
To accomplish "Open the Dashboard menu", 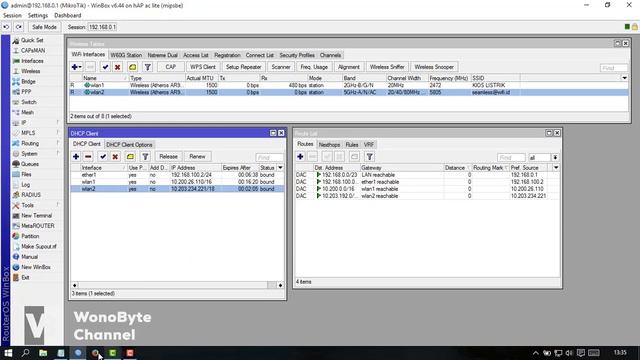I will 67,16.
